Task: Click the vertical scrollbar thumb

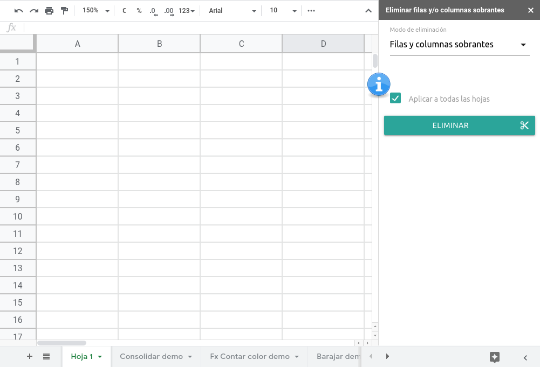Action: [x=375, y=61]
